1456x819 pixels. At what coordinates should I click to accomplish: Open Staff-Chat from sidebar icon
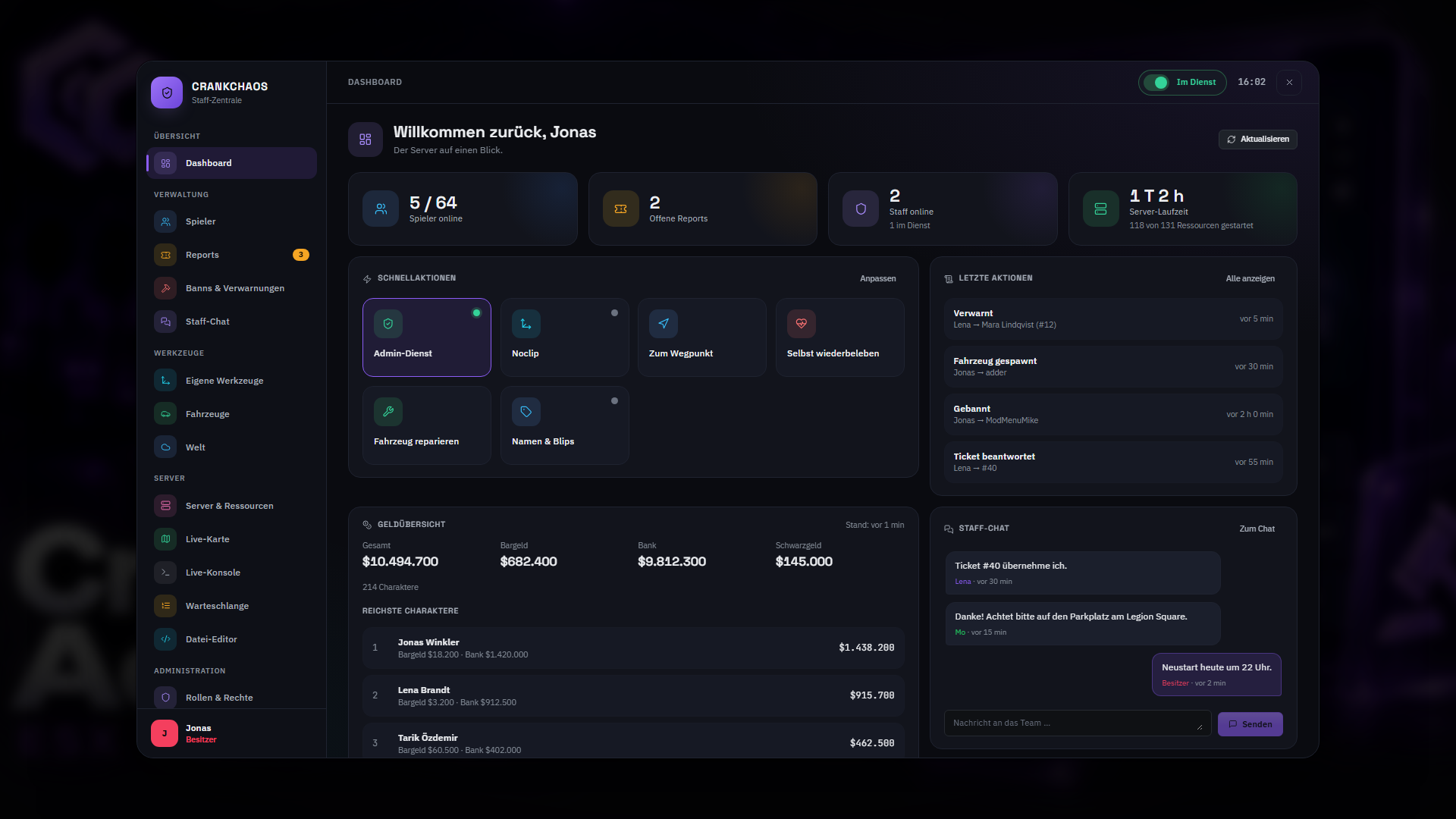pos(165,322)
